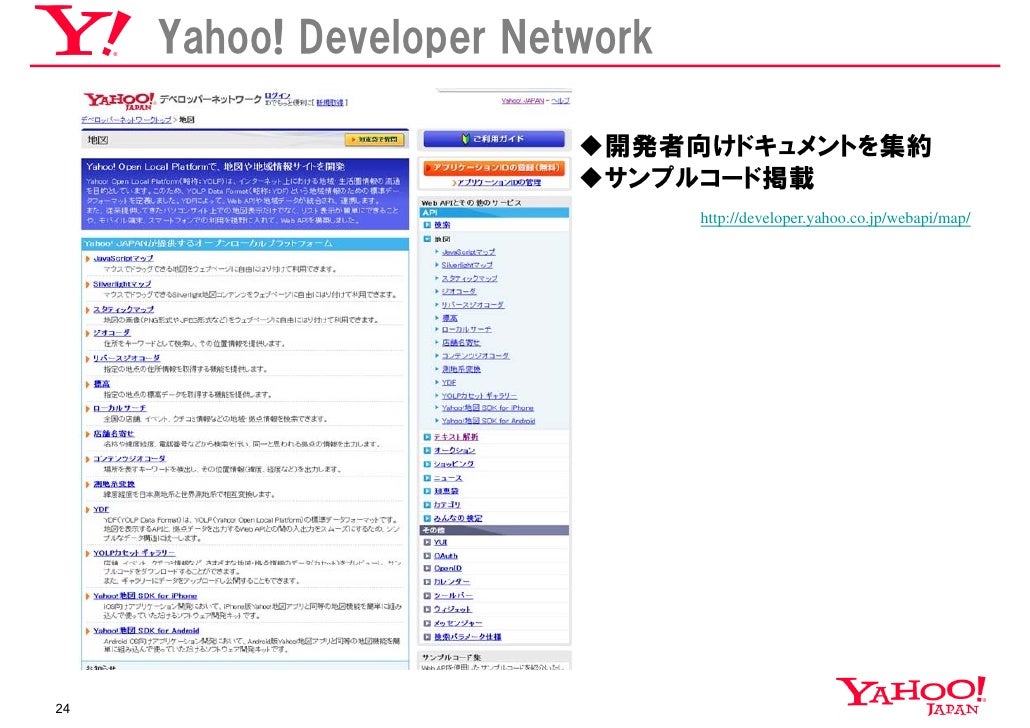Open 測地系変換 in the sidebar tree
The image size is (1030, 728).
click(460, 369)
